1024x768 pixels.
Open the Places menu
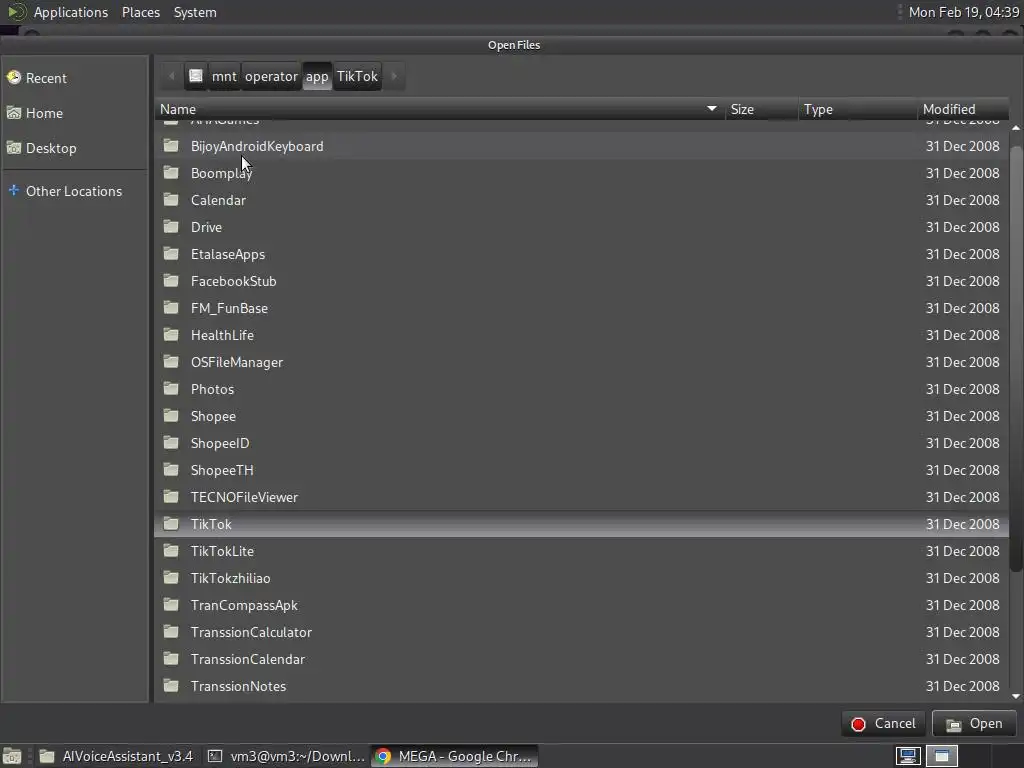coord(141,12)
